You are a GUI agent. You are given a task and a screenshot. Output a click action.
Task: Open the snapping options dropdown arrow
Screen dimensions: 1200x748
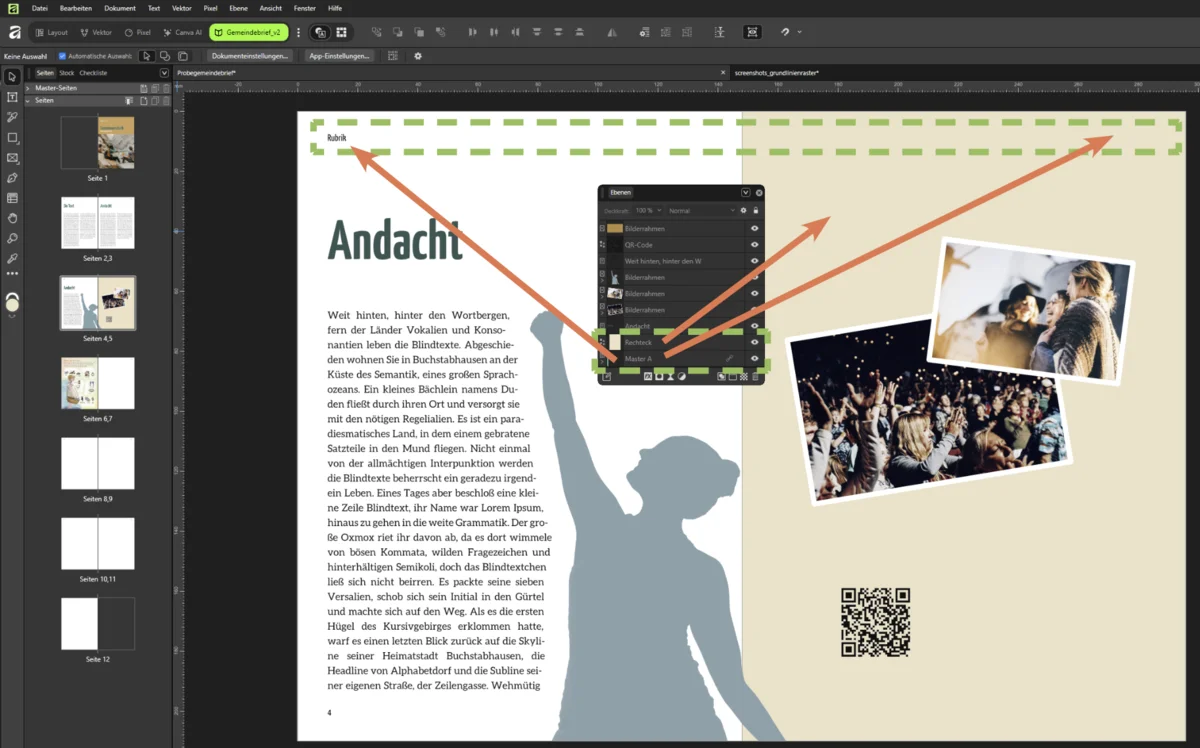tap(799, 32)
